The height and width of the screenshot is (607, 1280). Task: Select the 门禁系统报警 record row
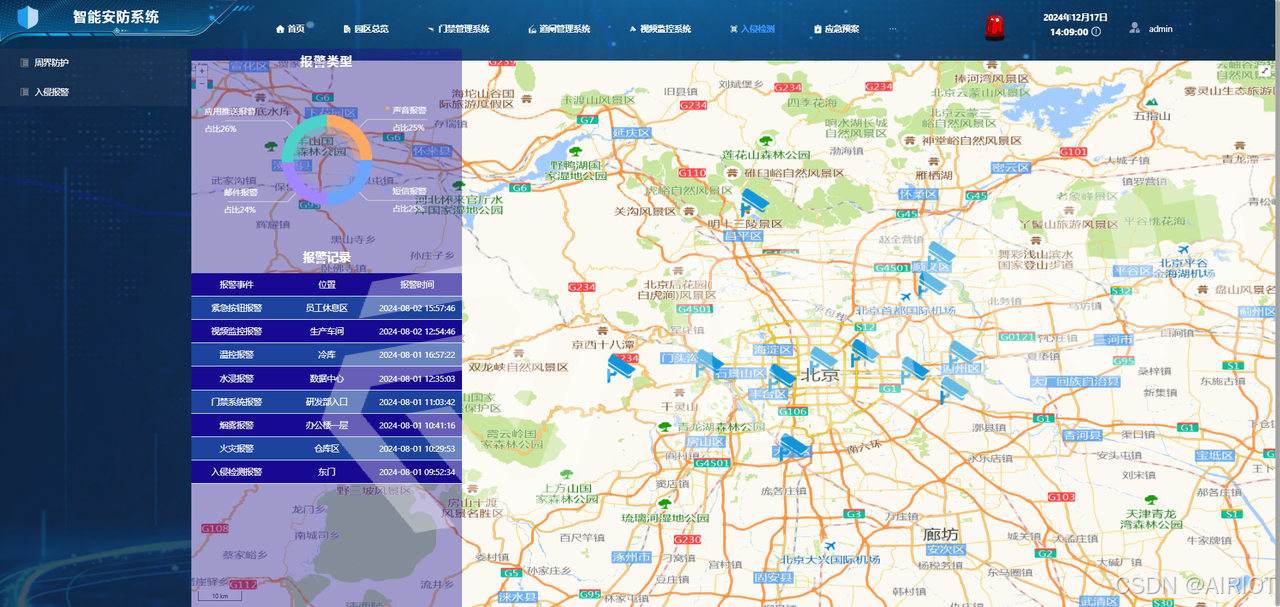(x=326, y=402)
